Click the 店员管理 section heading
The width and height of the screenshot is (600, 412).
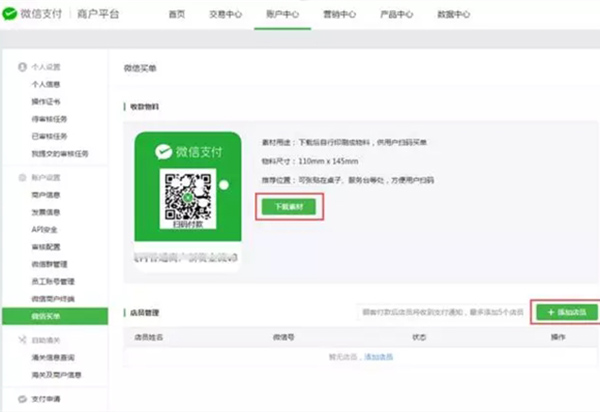pyautogui.click(x=144, y=313)
